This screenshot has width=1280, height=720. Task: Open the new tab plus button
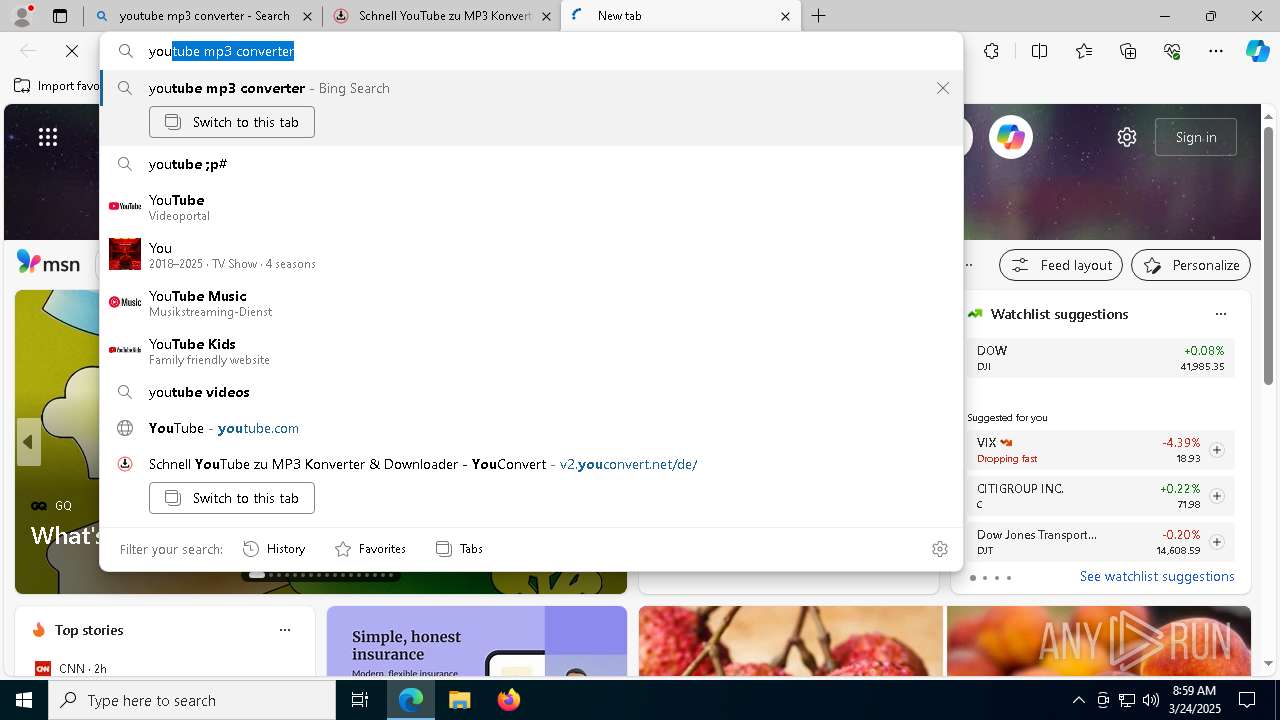818,16
